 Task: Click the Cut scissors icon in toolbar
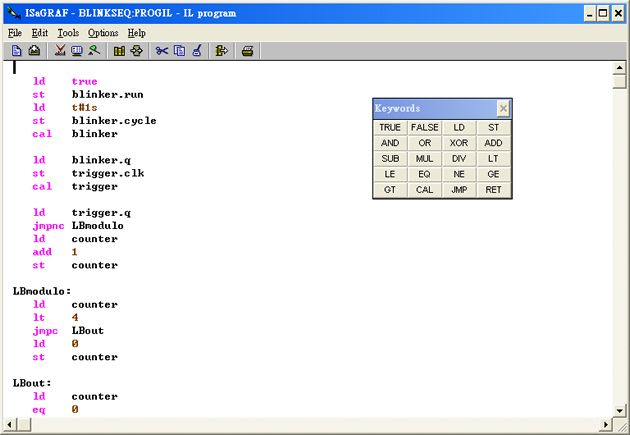pos(162,50)
